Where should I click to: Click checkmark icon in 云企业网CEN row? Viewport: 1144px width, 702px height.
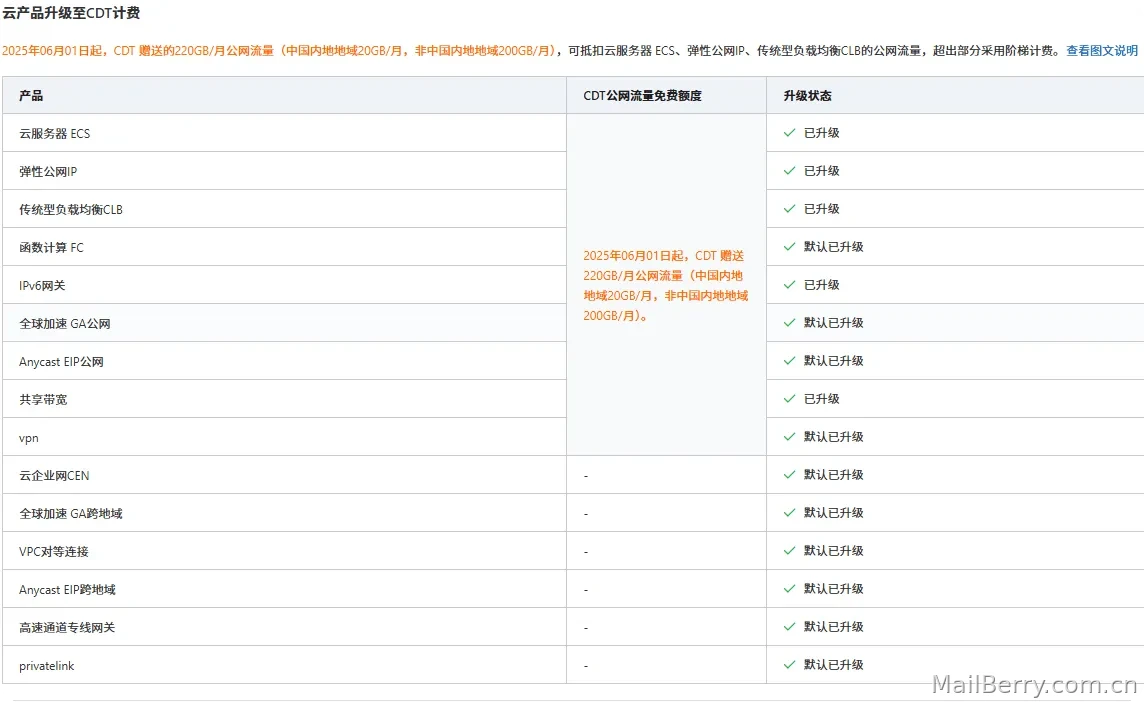tap(789, 474)
